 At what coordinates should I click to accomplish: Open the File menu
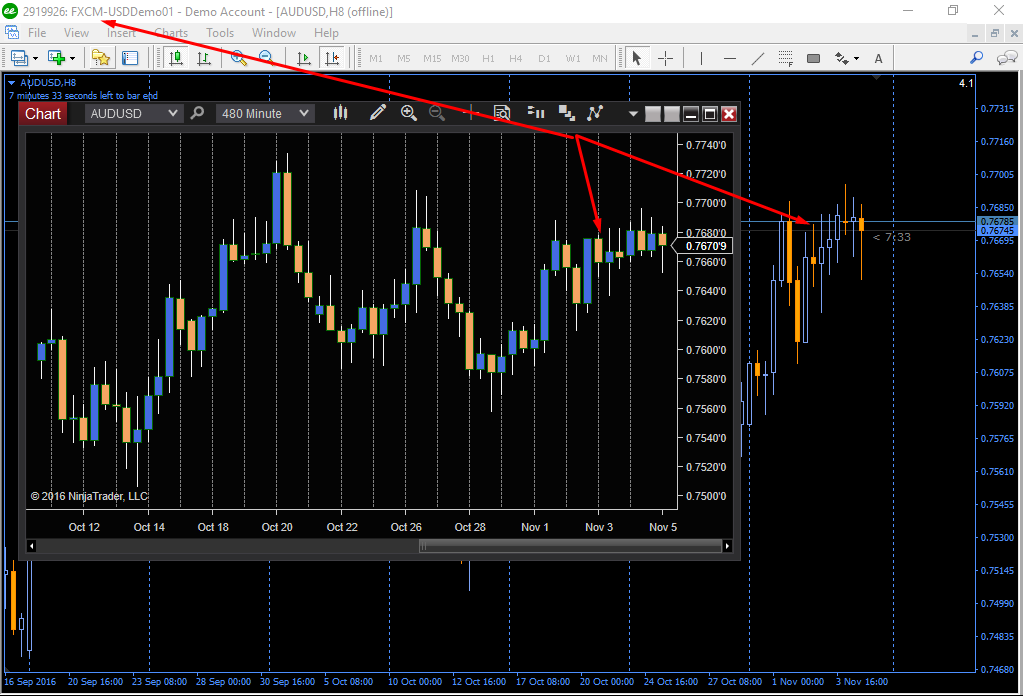pyautogui.click(x=37, y=33)
